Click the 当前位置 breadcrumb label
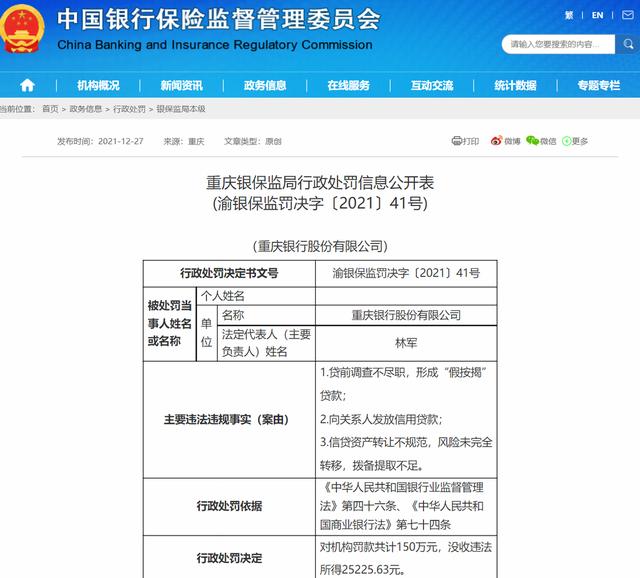This screenshot has width=640, height=578. click(16, 109)
